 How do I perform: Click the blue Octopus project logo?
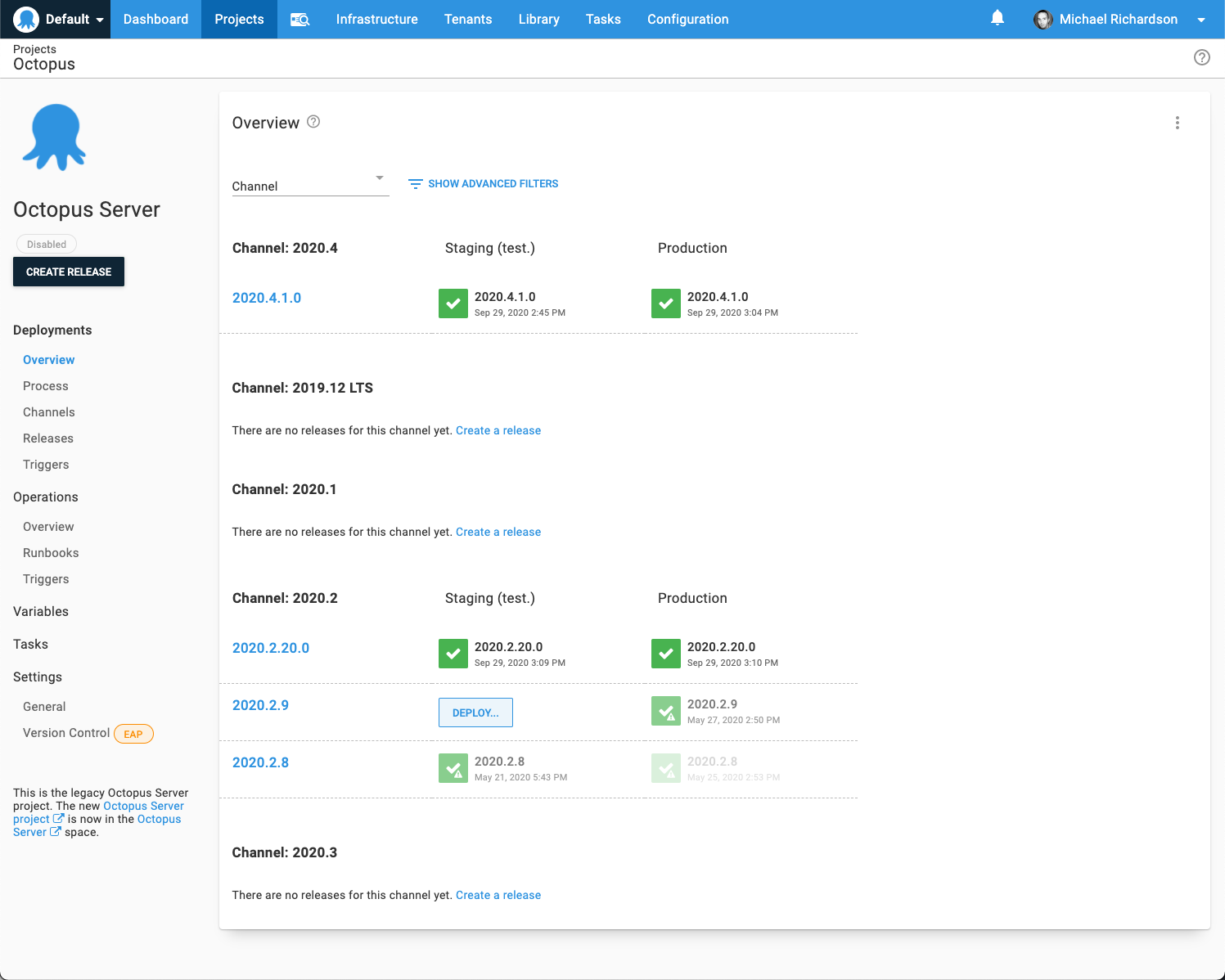click(54, 137)
